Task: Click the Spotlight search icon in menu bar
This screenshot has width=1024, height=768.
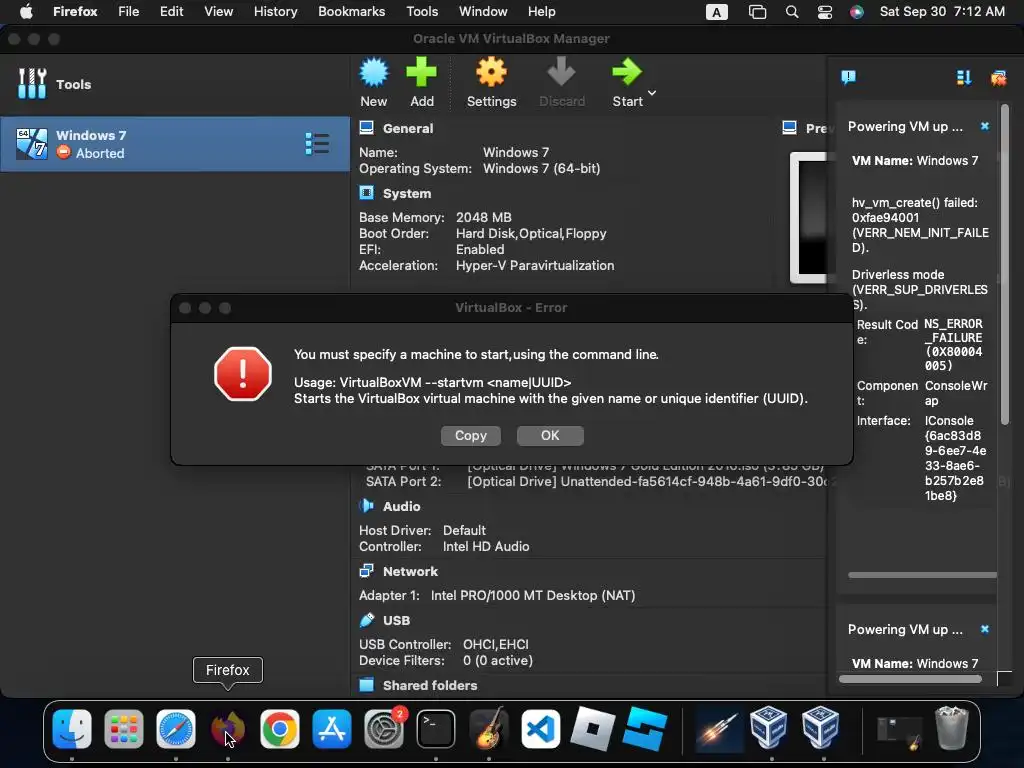Action: [792, 12]
